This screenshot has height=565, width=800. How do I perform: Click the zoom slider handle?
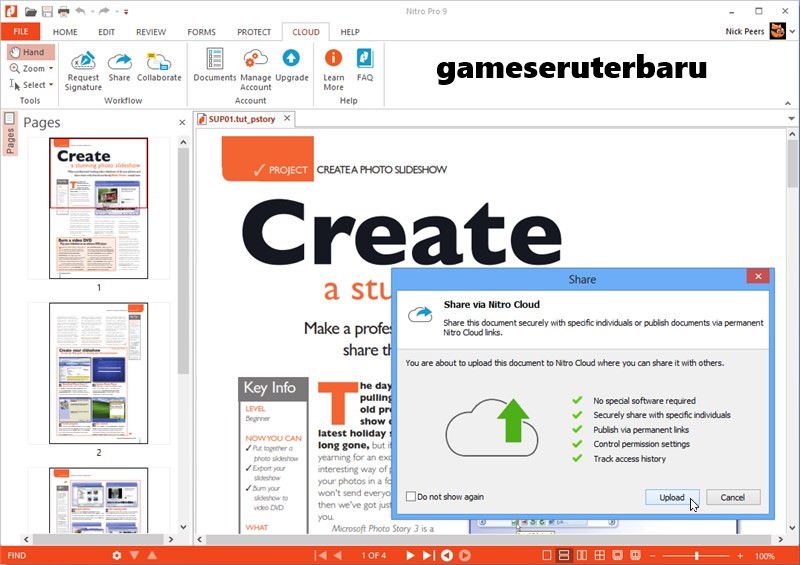pos(696,556)
